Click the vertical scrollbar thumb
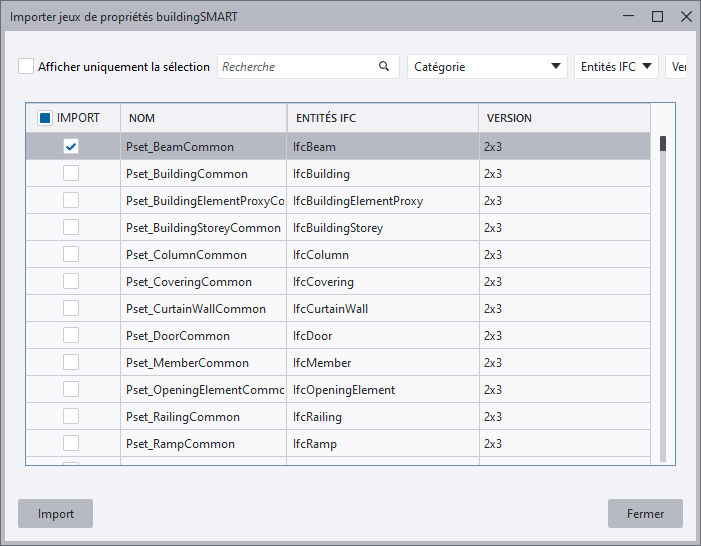Viewport: 701px width, 546px height. pyautogui.click(x=663, y=144)
